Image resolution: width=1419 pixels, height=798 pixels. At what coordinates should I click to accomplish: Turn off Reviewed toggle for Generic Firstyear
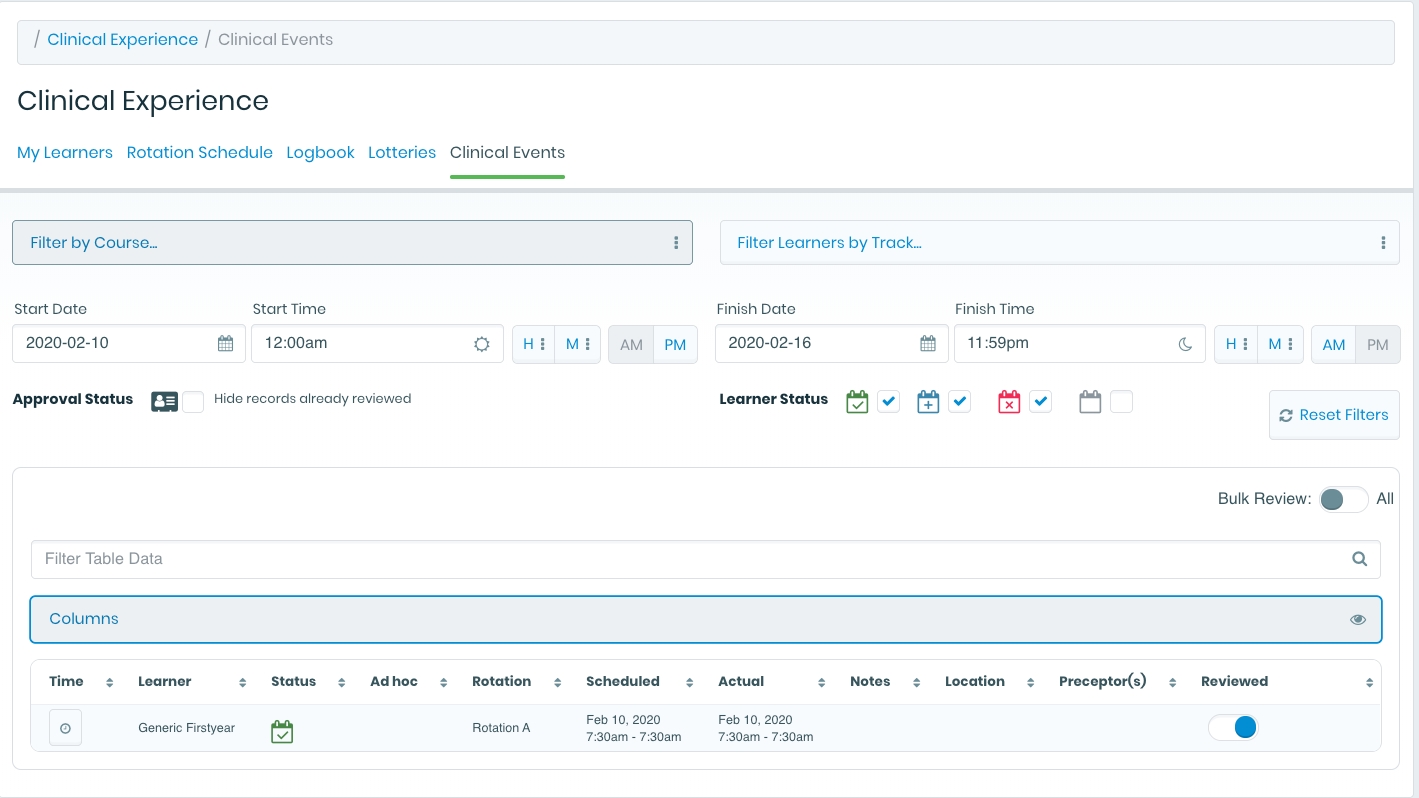tap(1233, 727)
